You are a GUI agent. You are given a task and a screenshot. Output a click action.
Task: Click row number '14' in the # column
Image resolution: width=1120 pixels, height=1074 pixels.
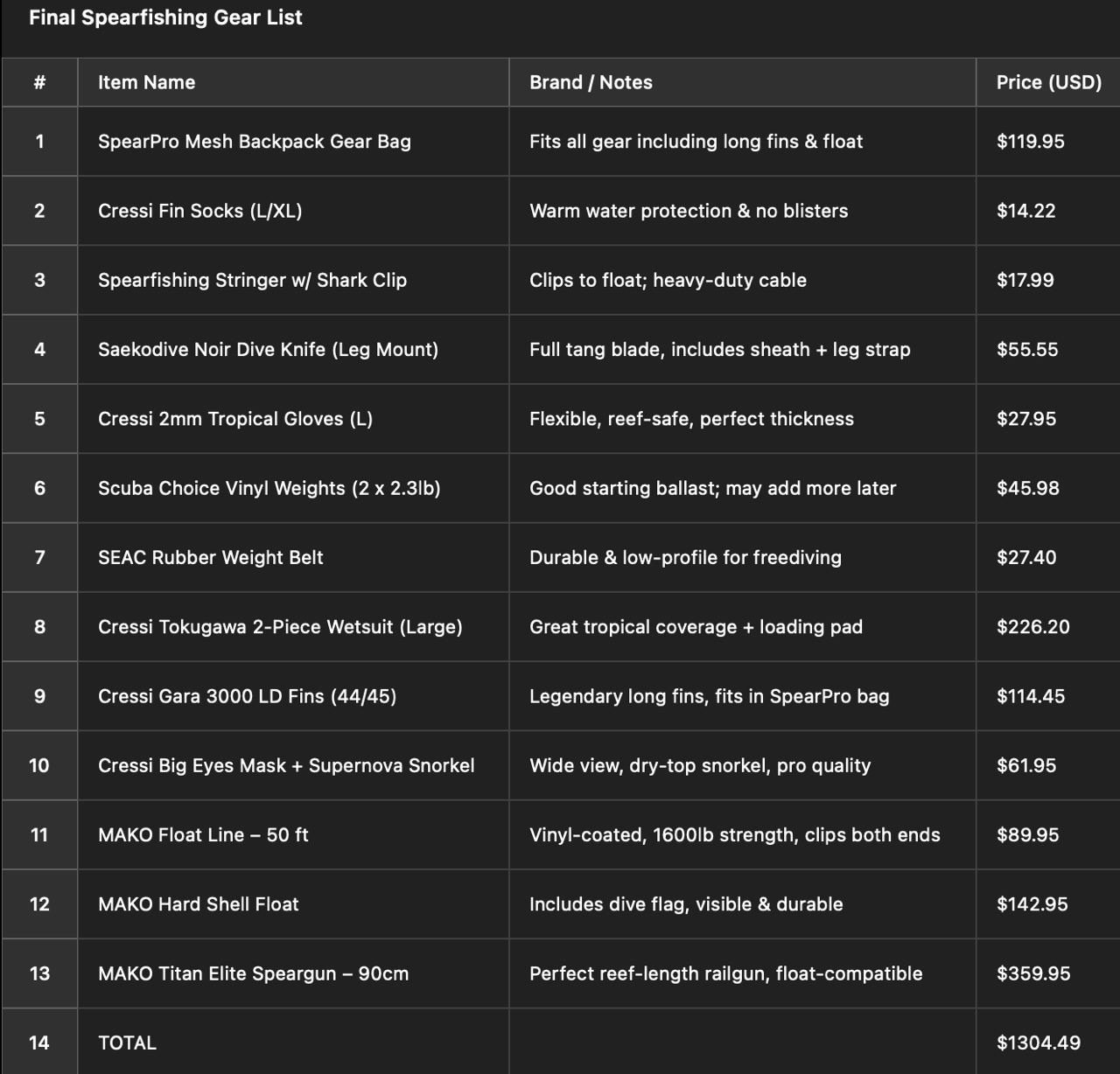(39, 1043)
